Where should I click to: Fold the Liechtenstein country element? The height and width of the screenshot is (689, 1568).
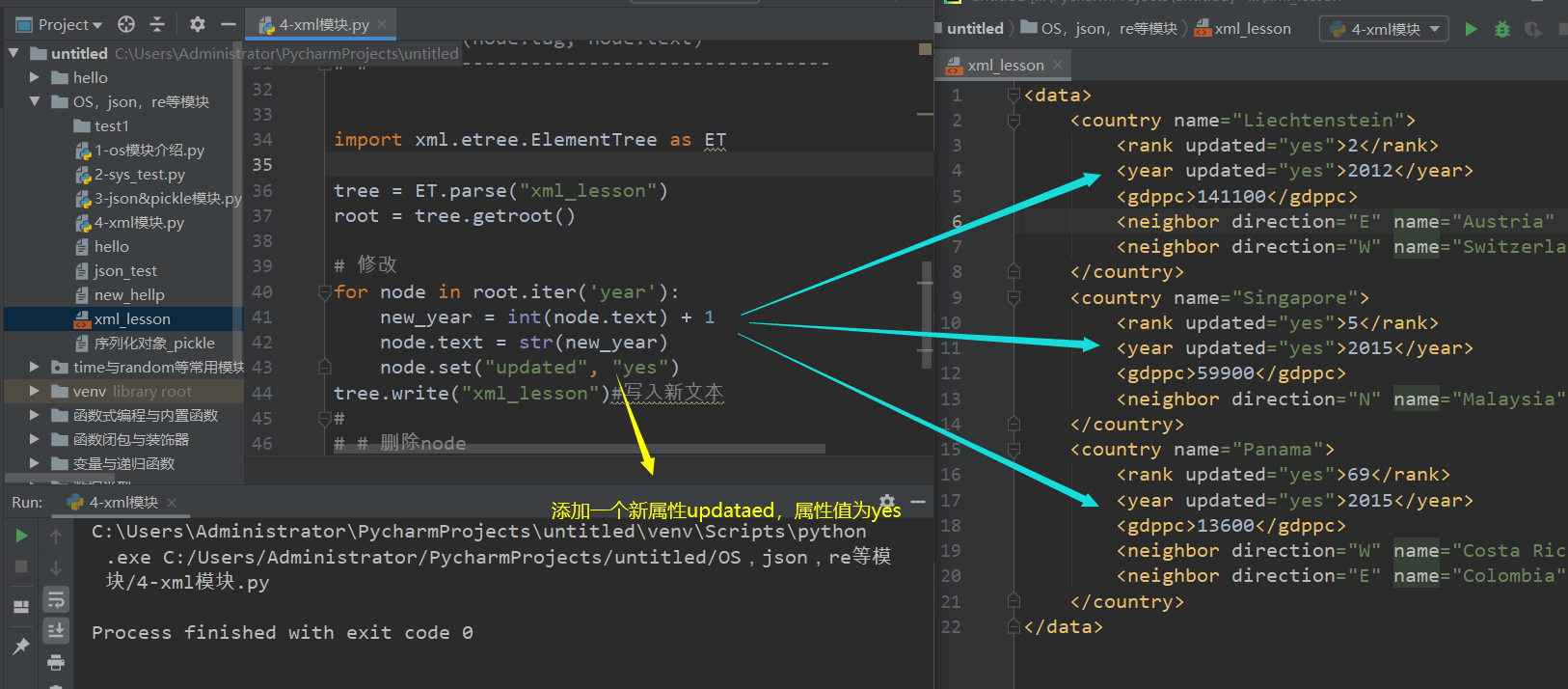pos(1014,121)
